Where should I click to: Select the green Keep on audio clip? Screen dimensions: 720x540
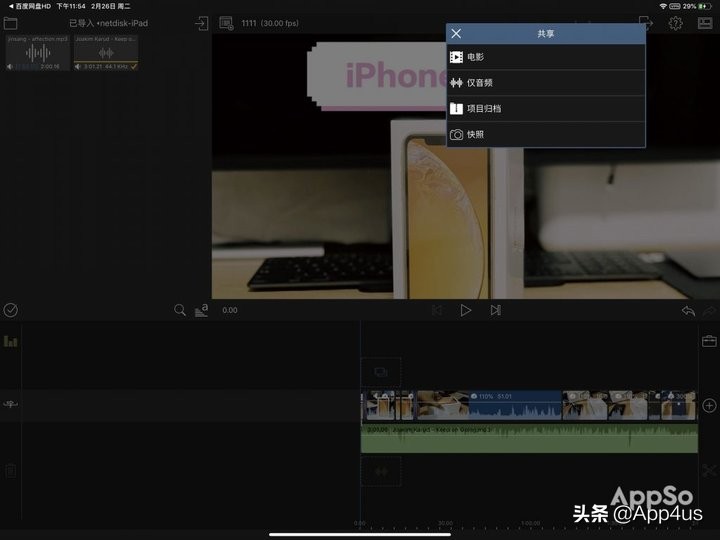[x=529, y=439]
